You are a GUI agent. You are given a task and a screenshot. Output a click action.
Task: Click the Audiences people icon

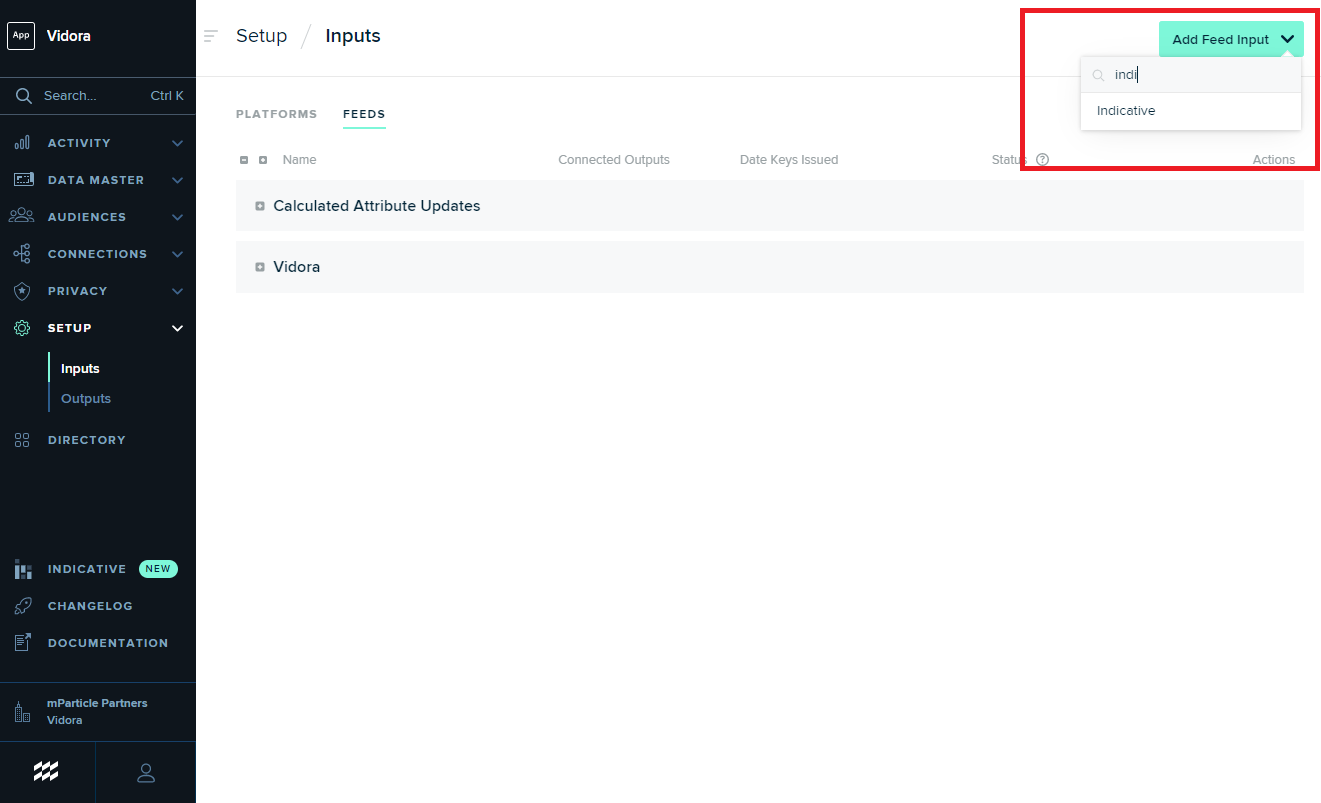(x=22, y=217)
